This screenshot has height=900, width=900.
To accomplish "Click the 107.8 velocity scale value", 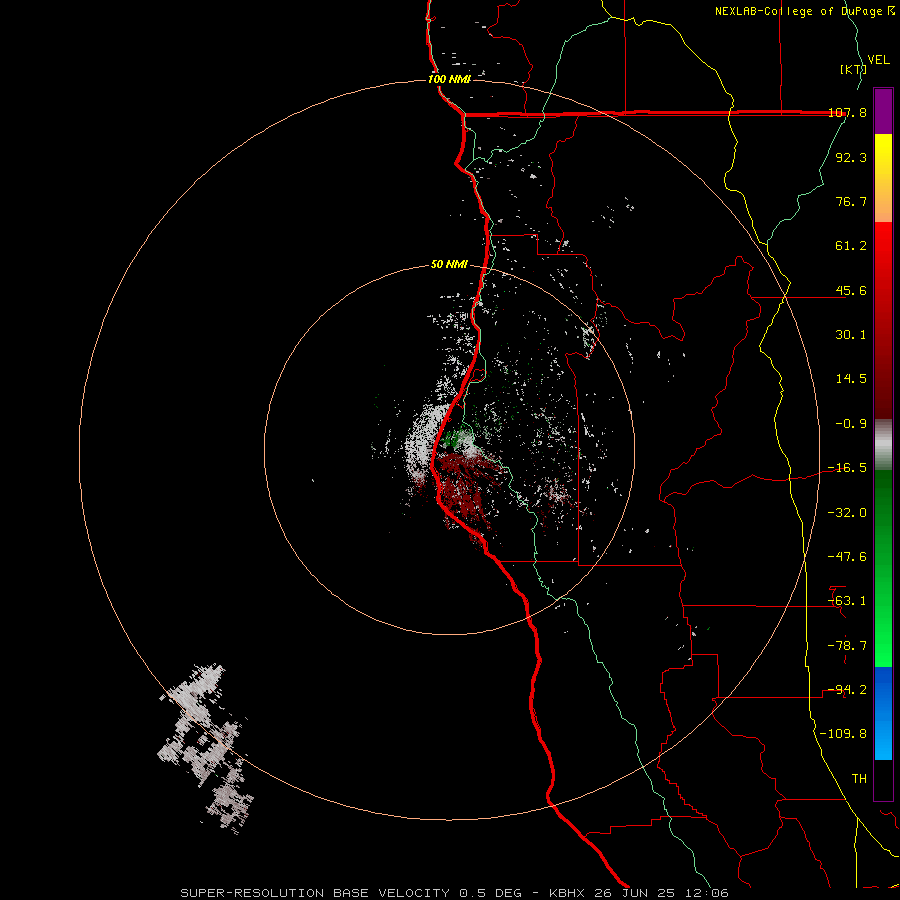I will click(x=847, y=112).
